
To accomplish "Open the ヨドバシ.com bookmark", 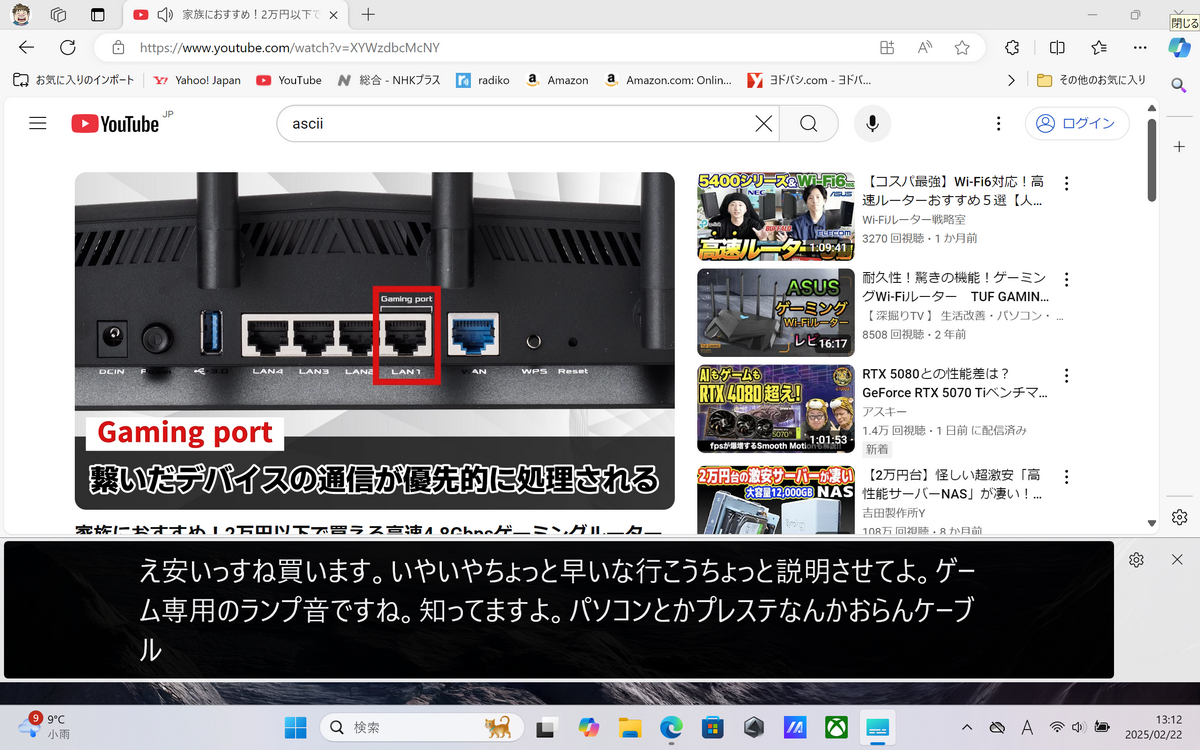I will click(809, 80).
